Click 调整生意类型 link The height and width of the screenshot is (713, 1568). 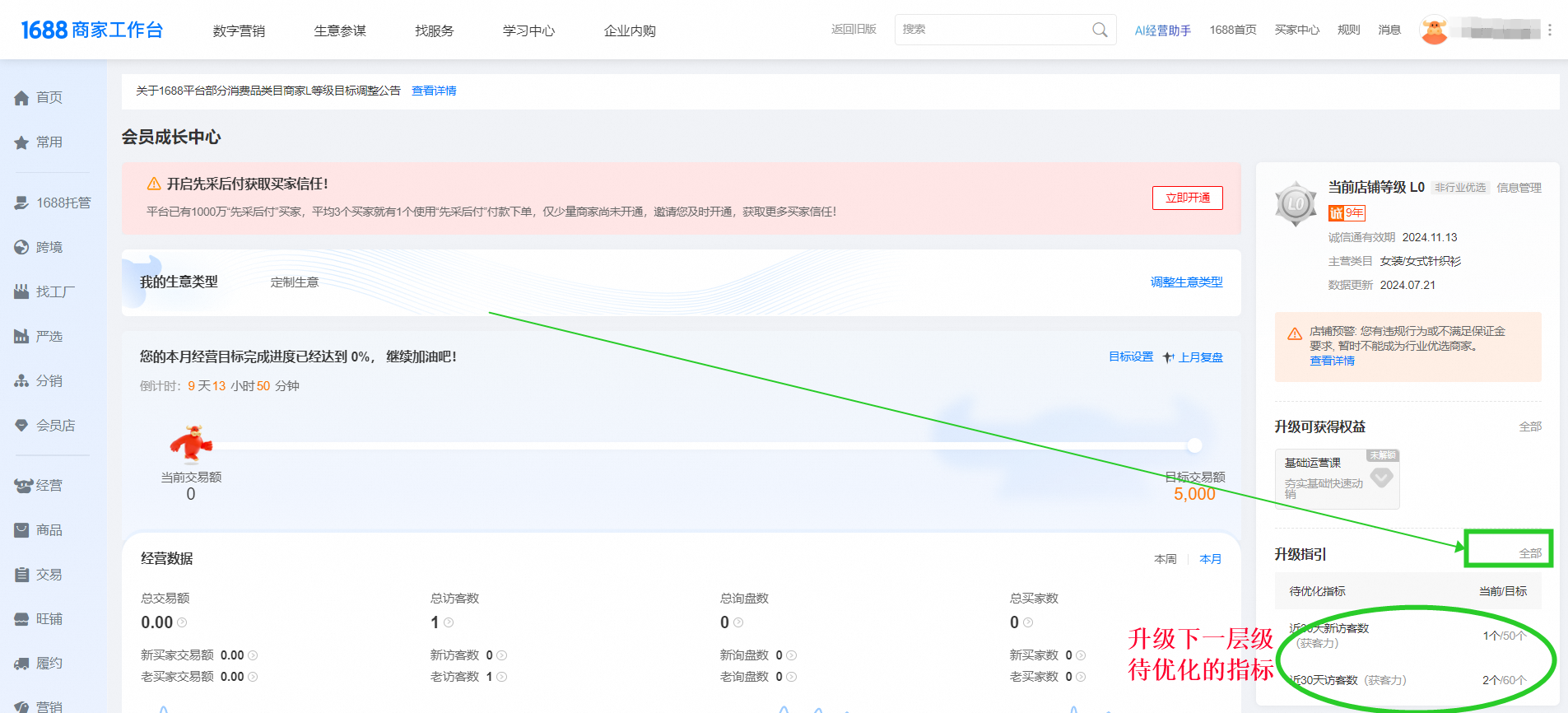point(1186,282)
